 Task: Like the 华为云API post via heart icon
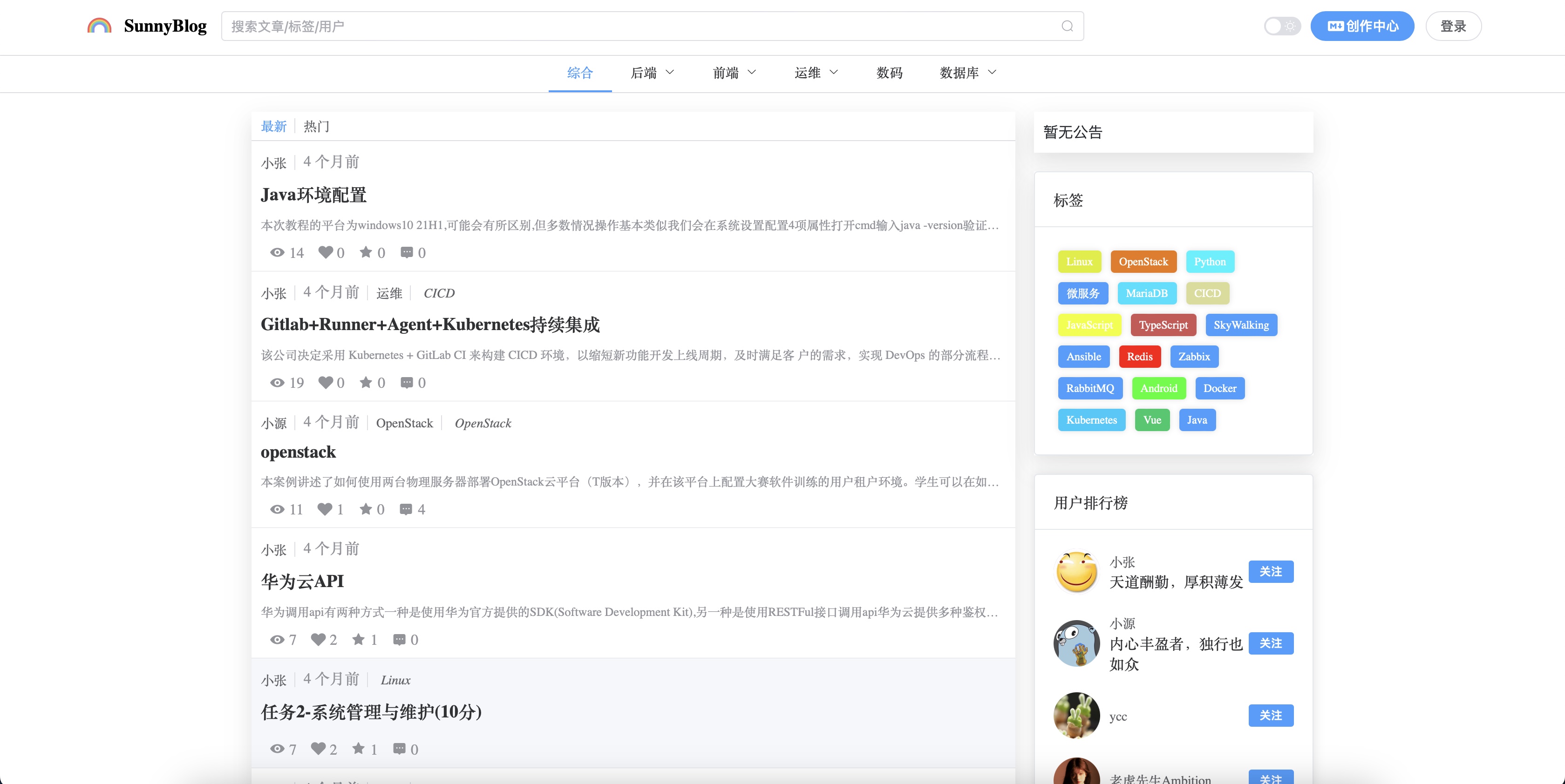click(318, 639)
